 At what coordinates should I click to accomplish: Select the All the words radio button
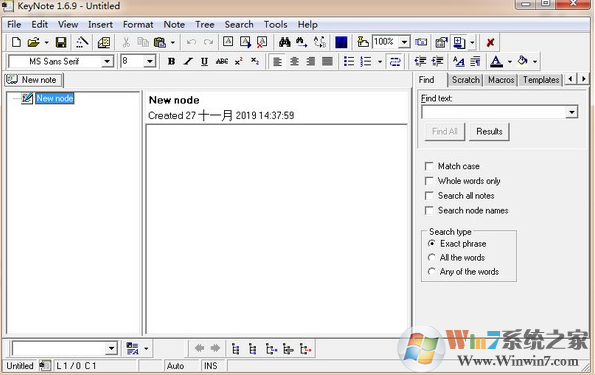coord(431,258)
